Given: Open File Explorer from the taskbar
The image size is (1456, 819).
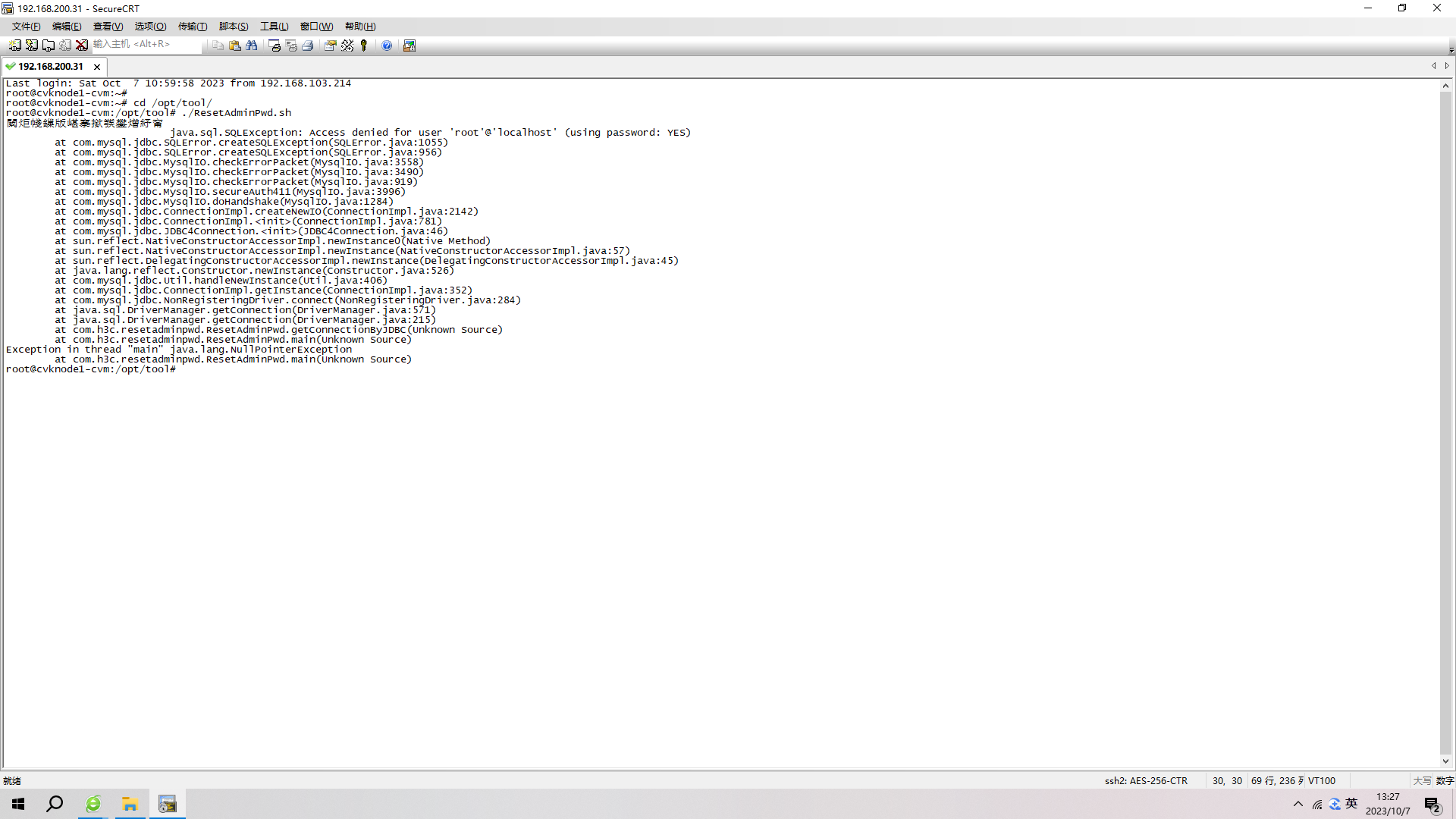Looking at the screenshot, I should tap(130, 804).
